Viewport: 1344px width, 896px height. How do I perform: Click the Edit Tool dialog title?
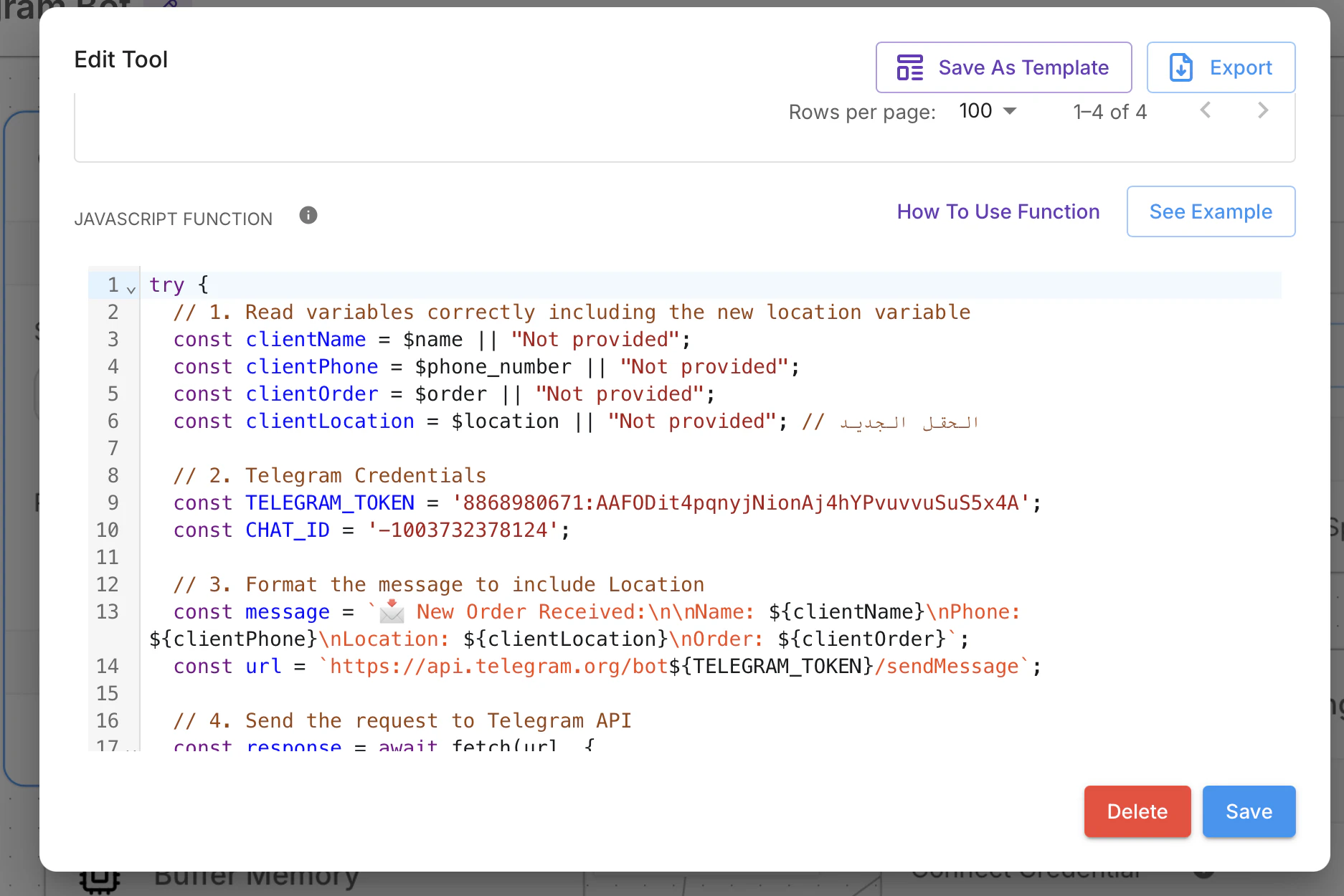tap(120, 59)
